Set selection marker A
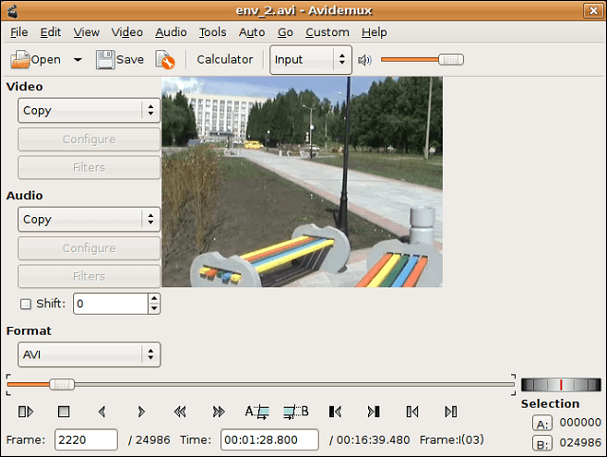 coord(257,411)
